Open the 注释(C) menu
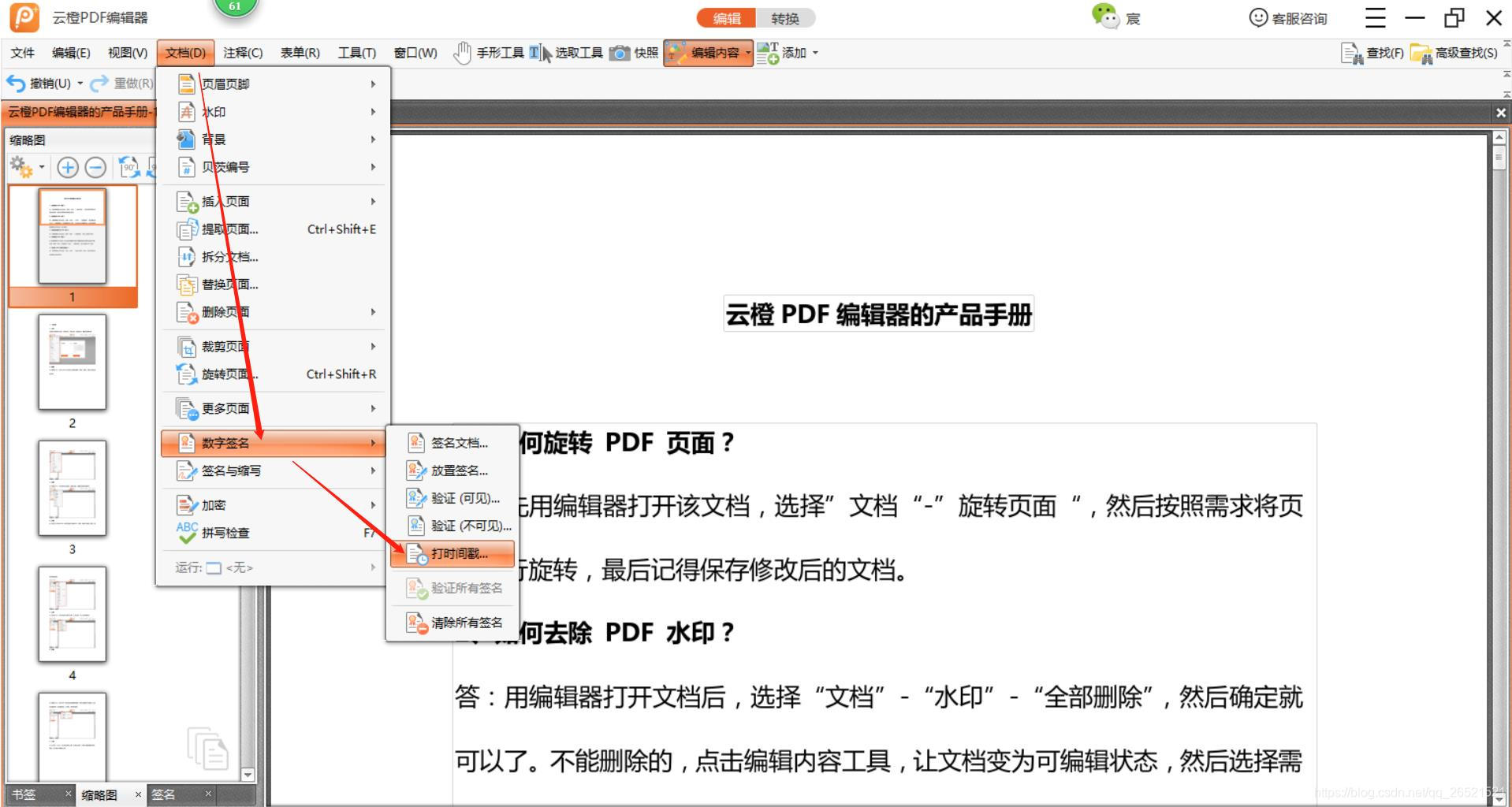The width and height of the screenshot is (1512, 807). (243, 53)
